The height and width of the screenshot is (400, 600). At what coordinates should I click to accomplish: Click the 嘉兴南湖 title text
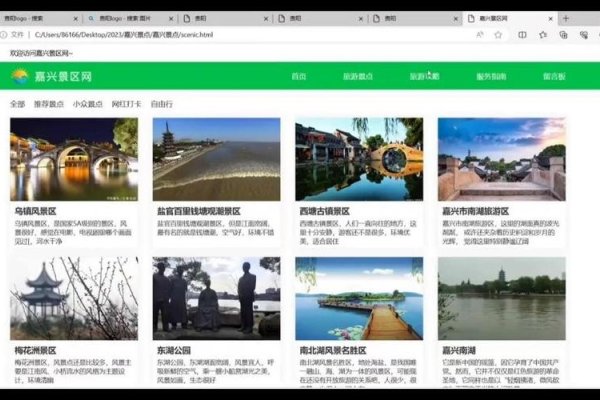[x=459, y=350]
